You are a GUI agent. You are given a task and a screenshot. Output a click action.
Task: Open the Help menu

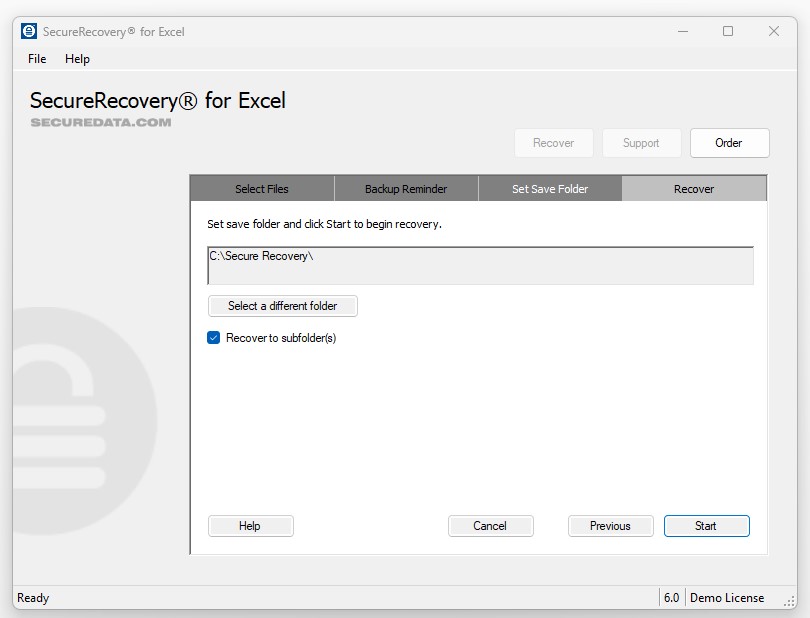tap(77, 59)
